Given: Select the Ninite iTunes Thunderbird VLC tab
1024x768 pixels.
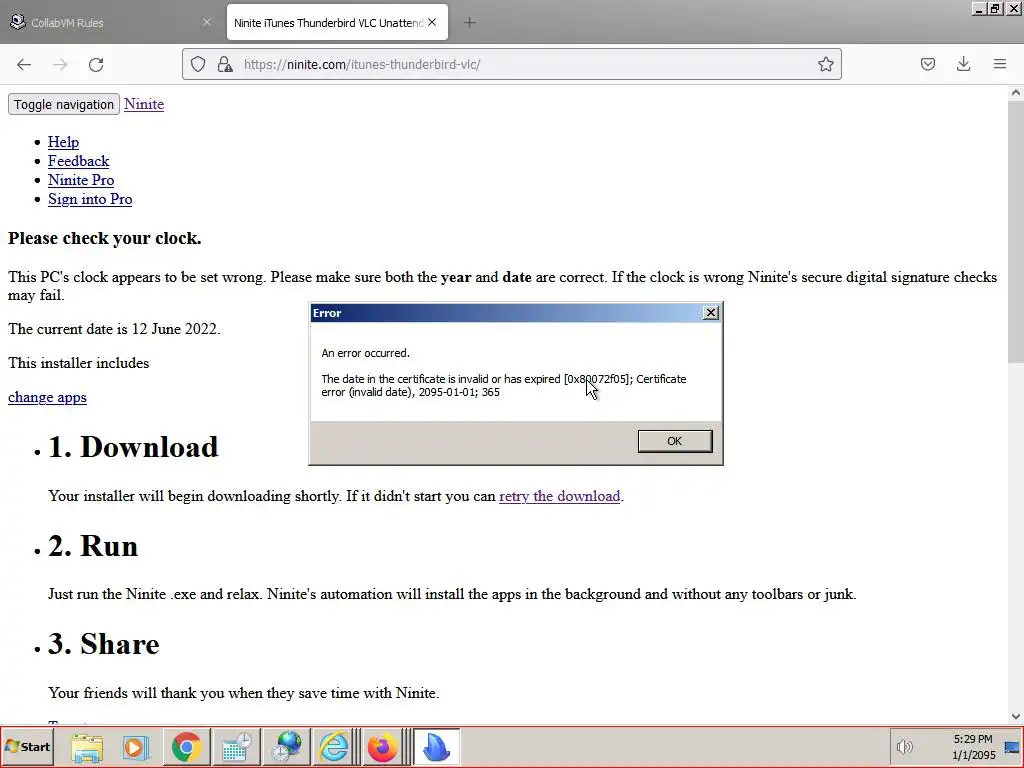Looking at the screenshot, I should tap(337, 23).
